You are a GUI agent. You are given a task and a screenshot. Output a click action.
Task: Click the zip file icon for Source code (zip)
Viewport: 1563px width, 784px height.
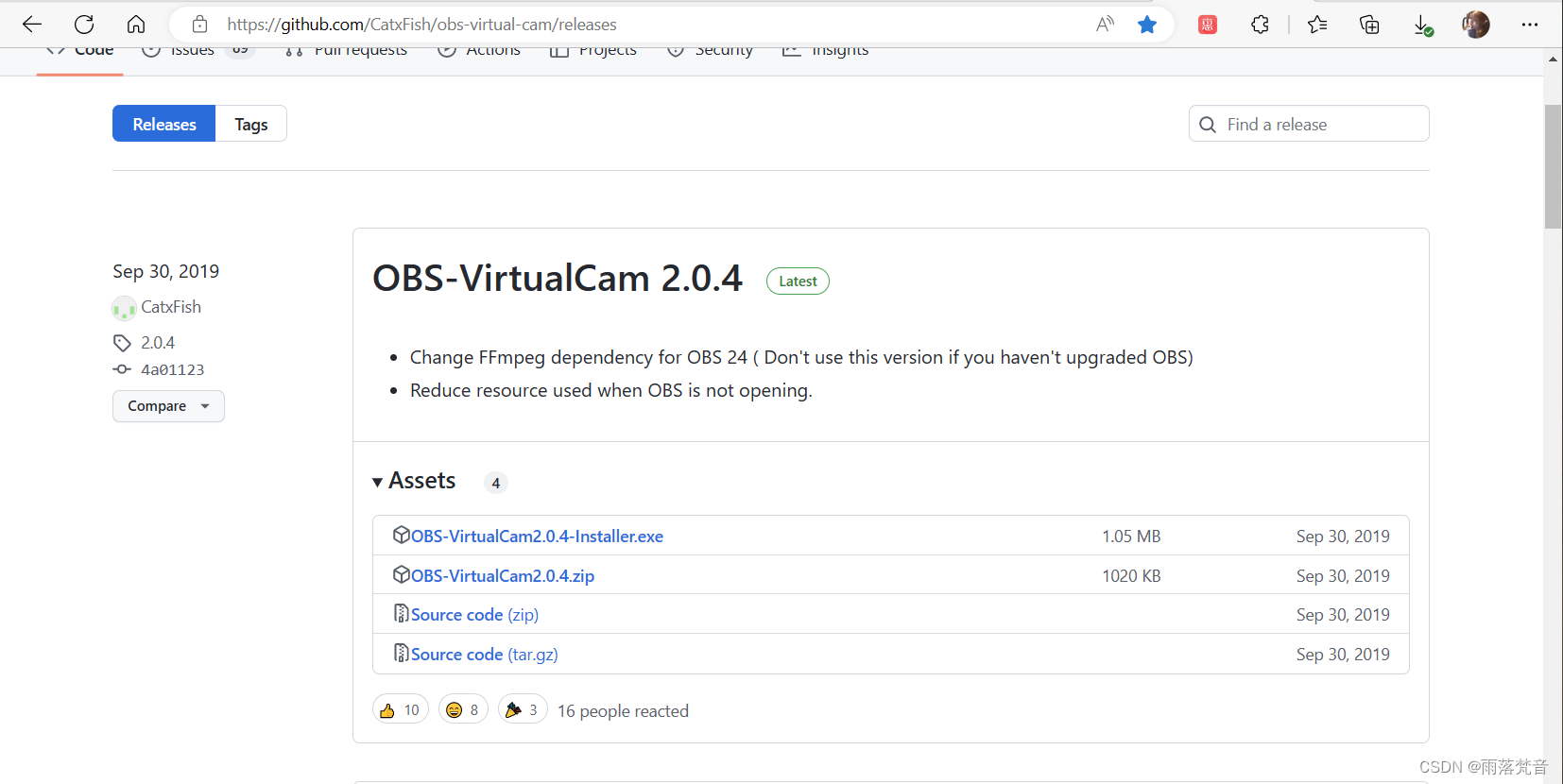pos(402,614)
